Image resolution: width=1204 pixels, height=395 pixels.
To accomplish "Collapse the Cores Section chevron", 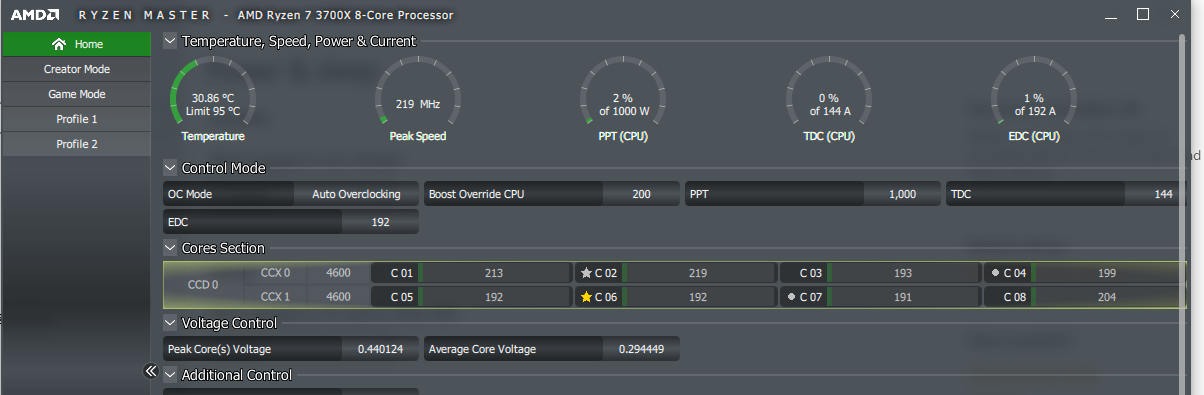I will [170, 248].
